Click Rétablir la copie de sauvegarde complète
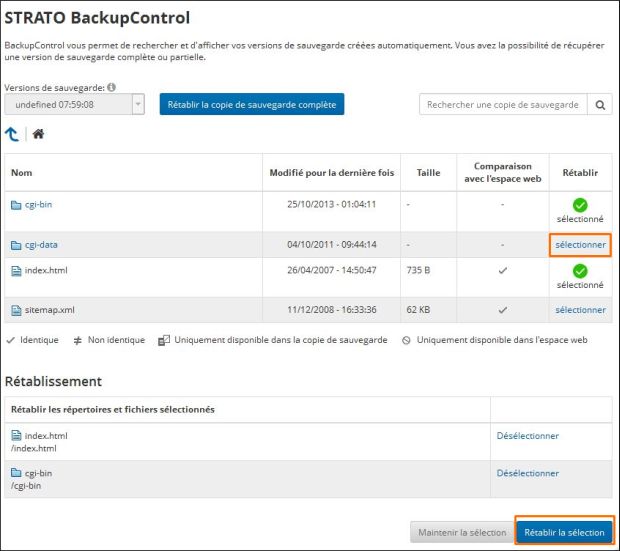620x551 pixels. pyautogui.click(x=251, y=104)
